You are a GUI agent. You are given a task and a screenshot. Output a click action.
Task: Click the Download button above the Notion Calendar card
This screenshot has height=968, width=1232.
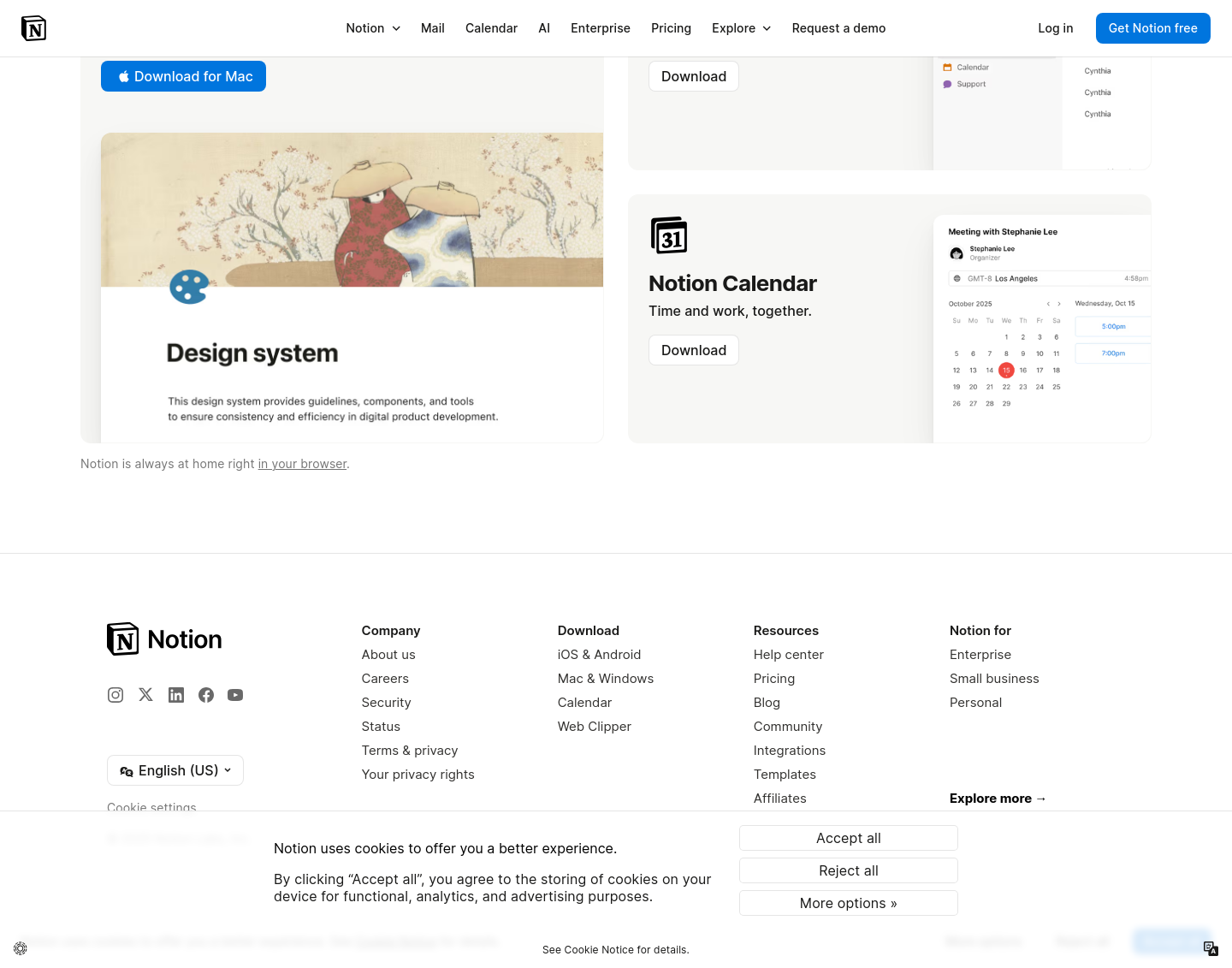(694, 76)
